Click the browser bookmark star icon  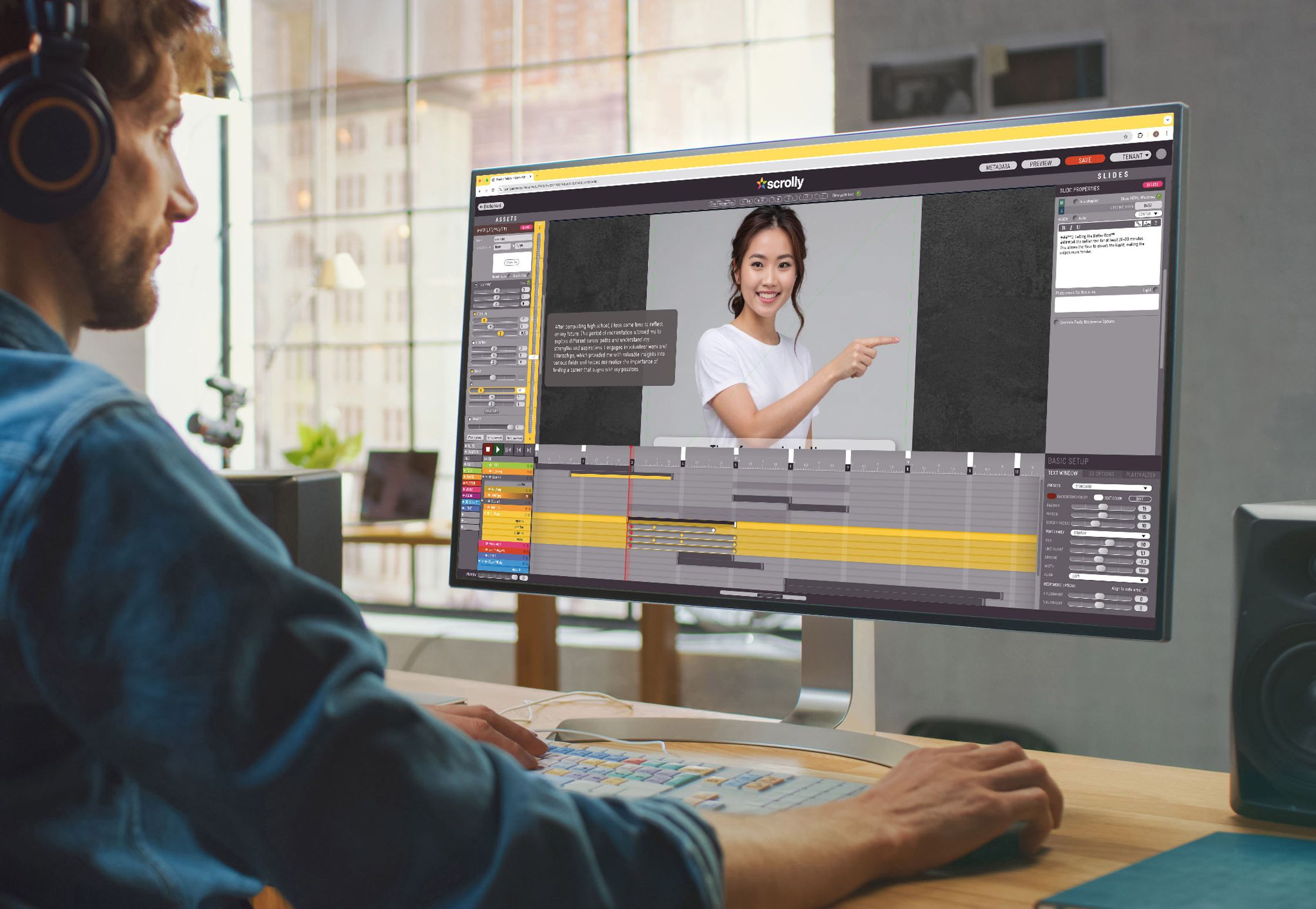(x=1126, y=136)
